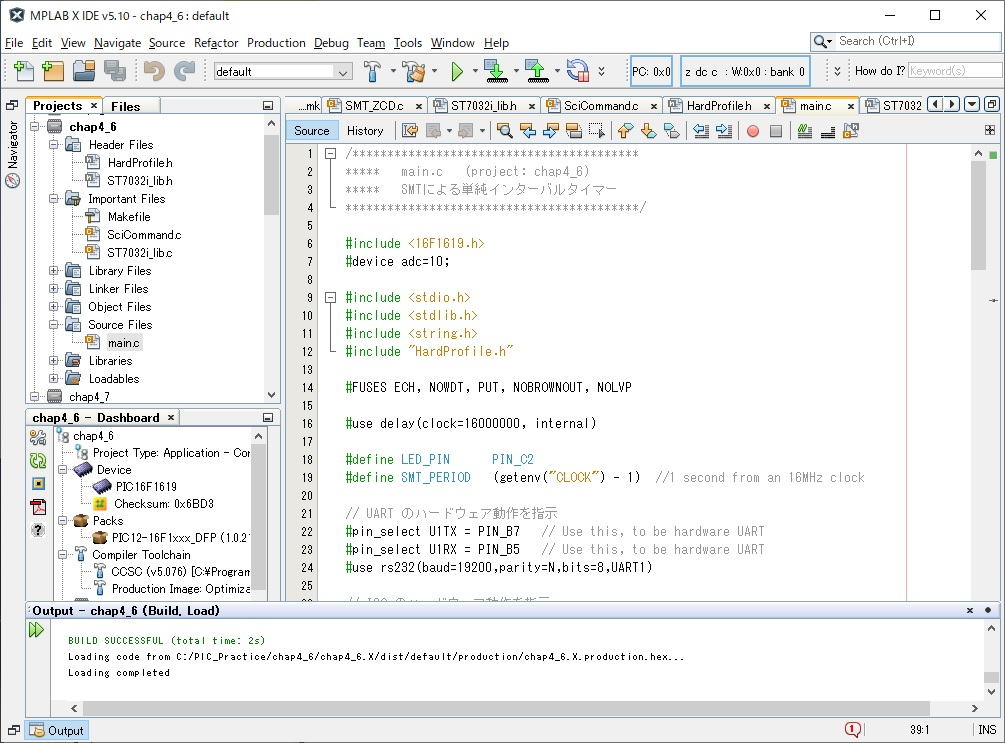Click the Navigator compass sidebar icon
Viewport: 1005px width, 743px height.
[x=13, y=180]
